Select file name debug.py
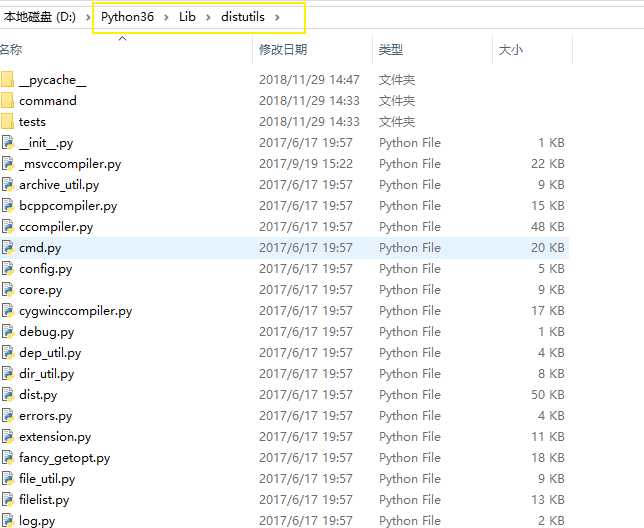The width and height of the screenshot is (644, 528). pyautogui.click(x=46, y=332)
